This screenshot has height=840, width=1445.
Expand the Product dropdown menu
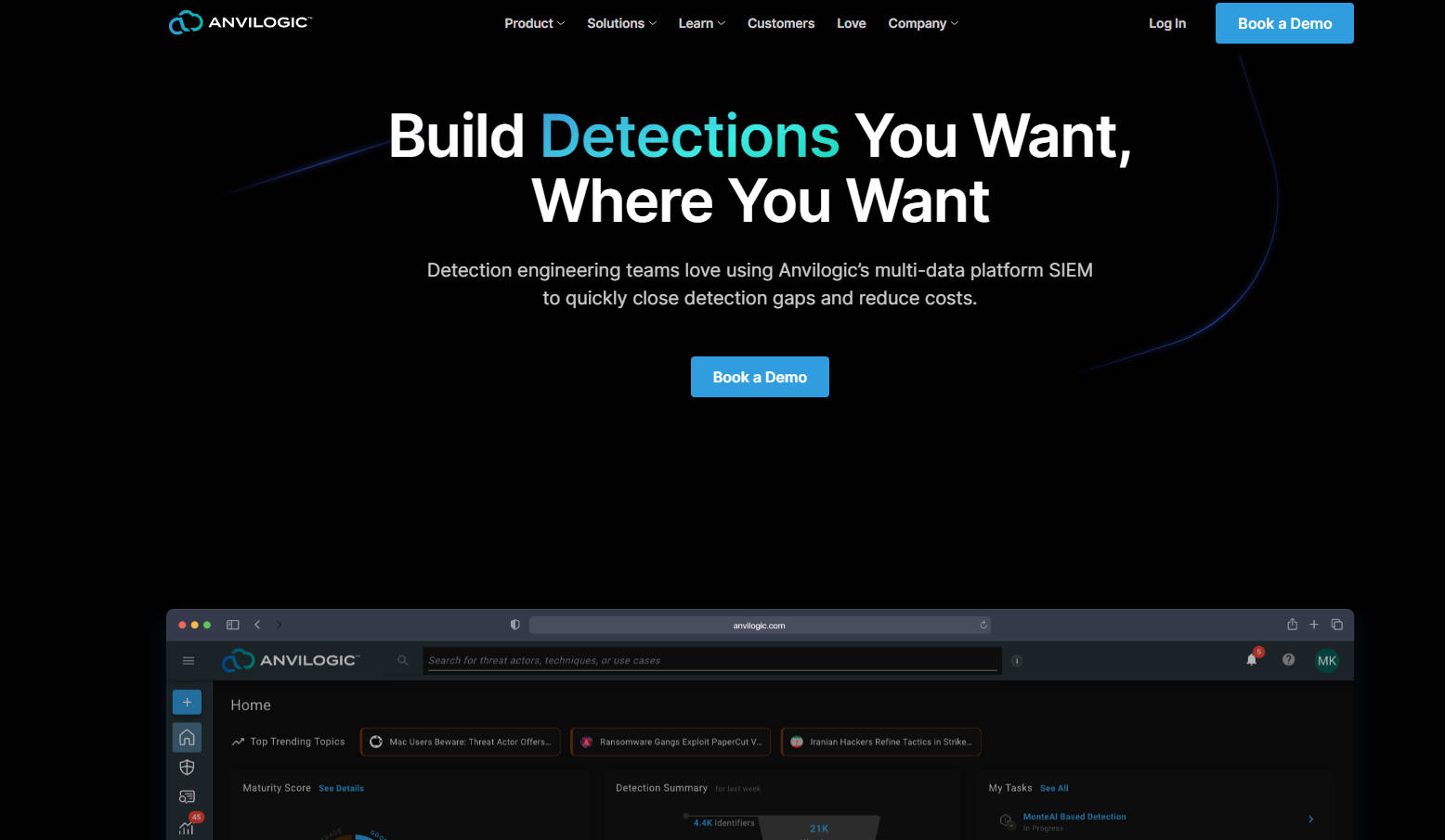coord(534,23)
